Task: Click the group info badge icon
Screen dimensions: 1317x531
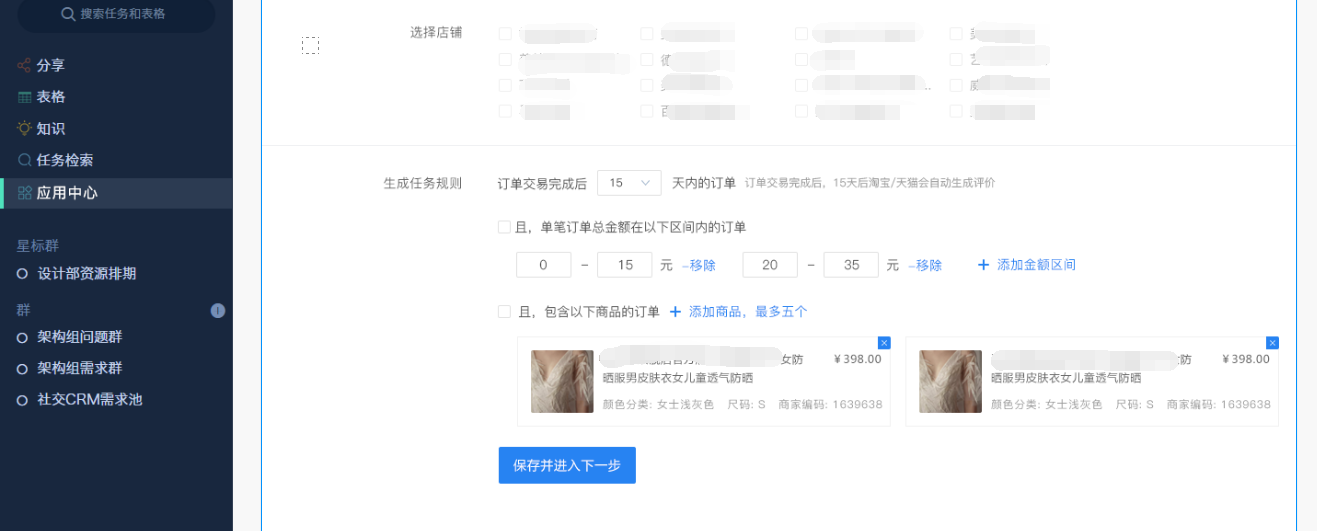Action: point(218,311)
